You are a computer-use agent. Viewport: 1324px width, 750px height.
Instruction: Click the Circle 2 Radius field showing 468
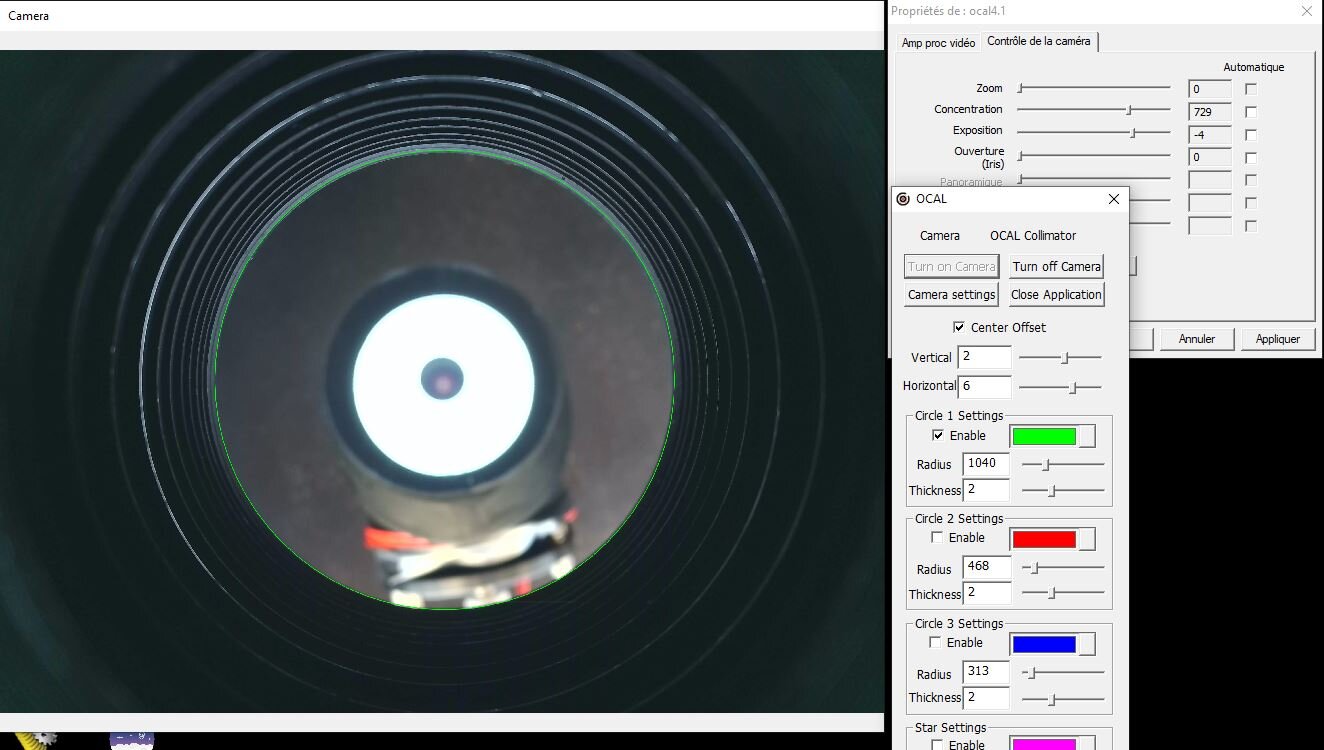[986, 567]
